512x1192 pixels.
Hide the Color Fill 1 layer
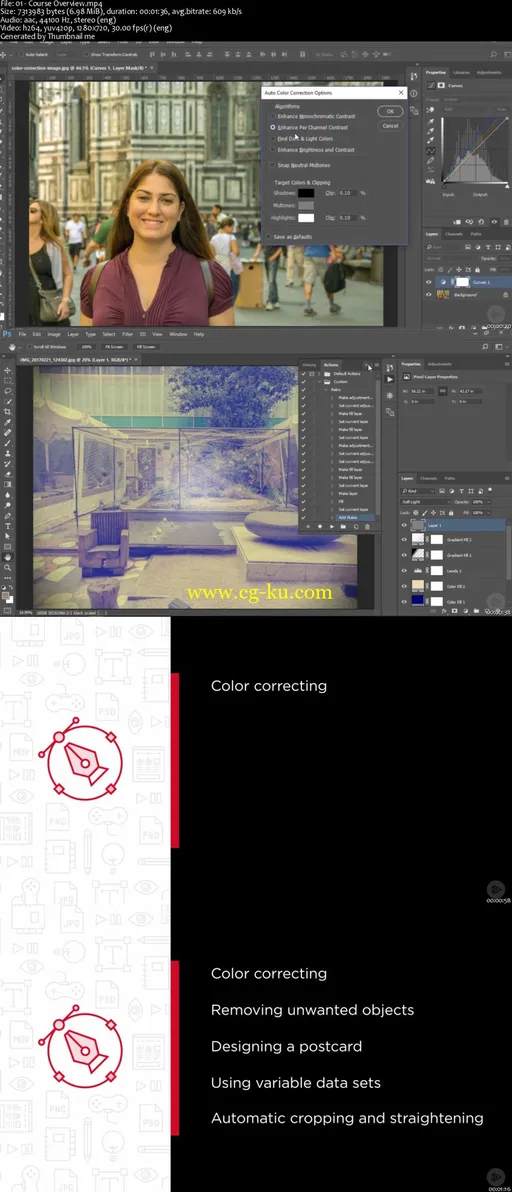point(404,602)
